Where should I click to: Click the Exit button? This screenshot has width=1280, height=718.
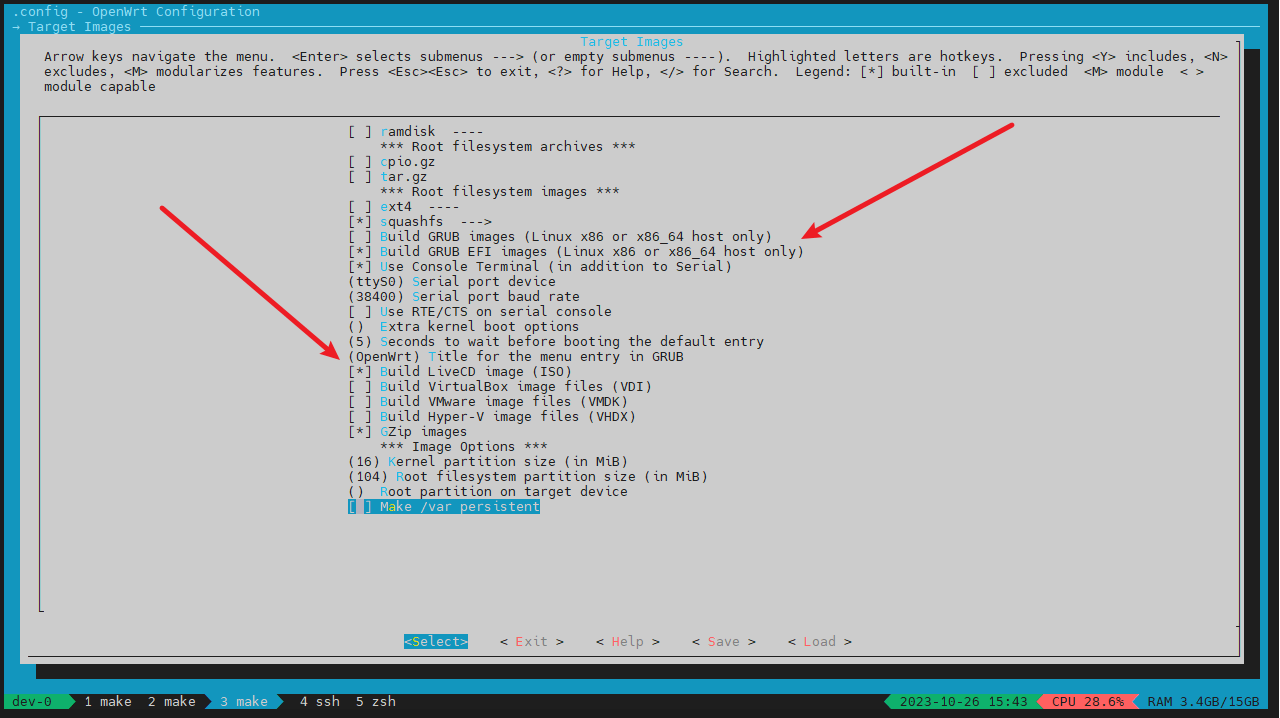pos(531,642)
